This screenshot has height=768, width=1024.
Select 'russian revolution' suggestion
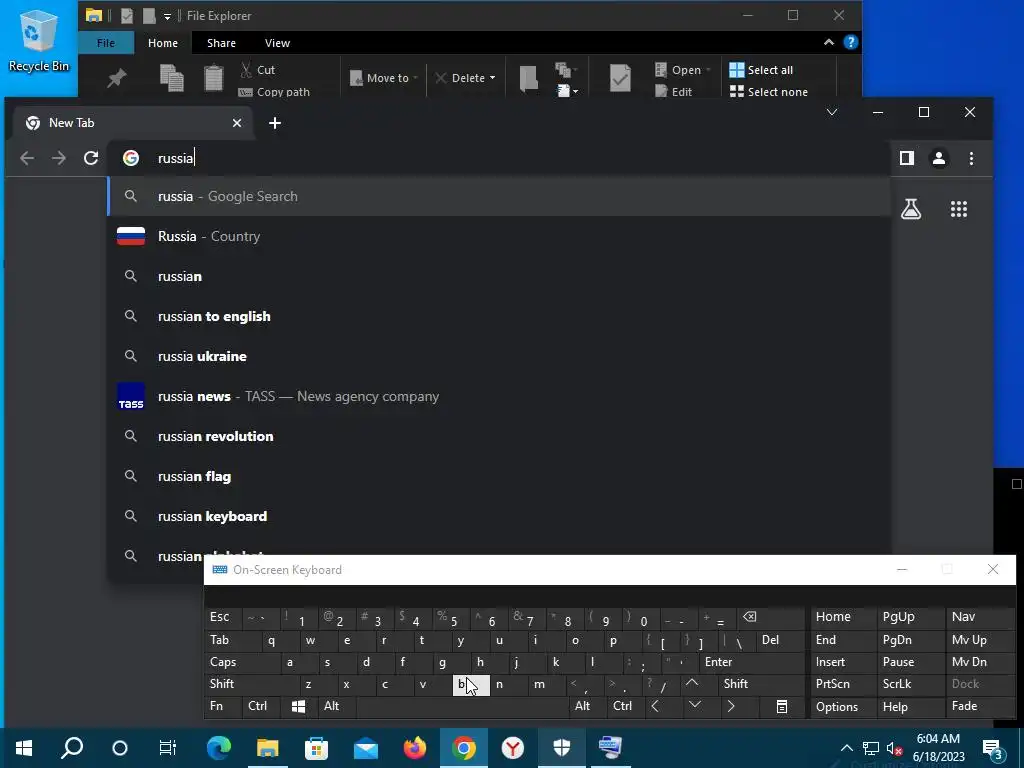[x=499, y=436]
